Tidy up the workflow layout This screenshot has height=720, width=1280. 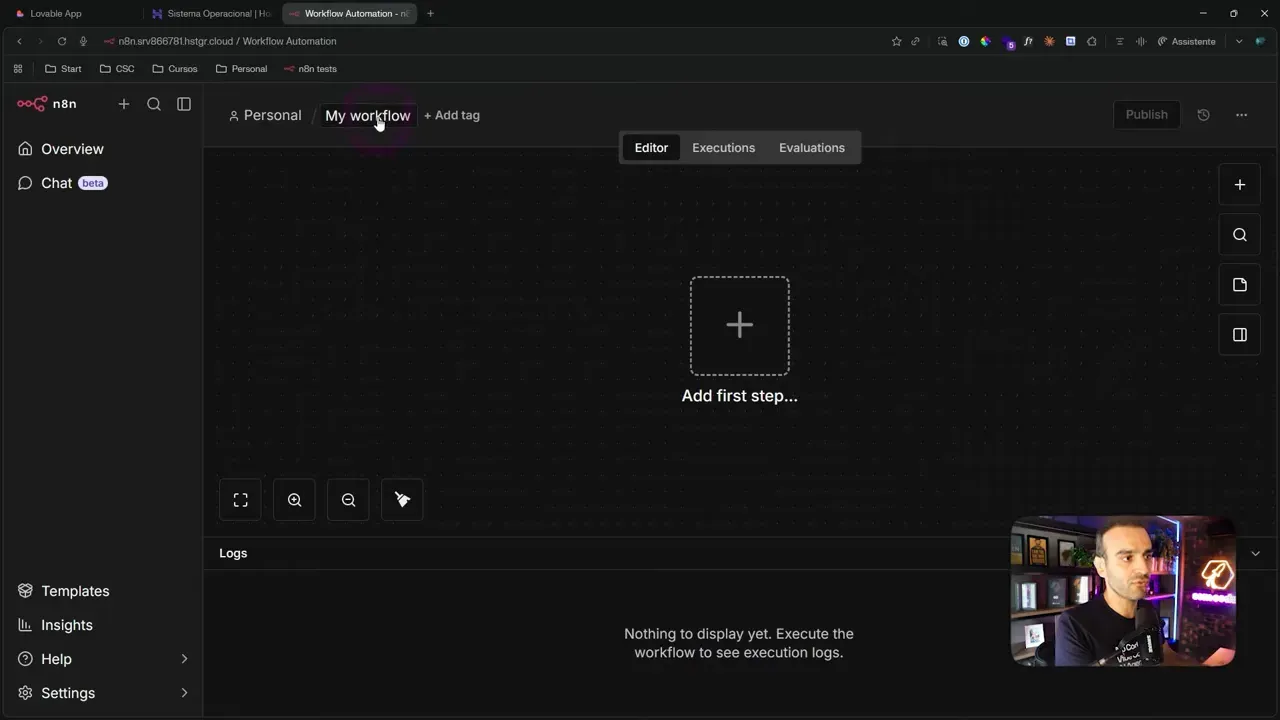click(x=402, y=499)
